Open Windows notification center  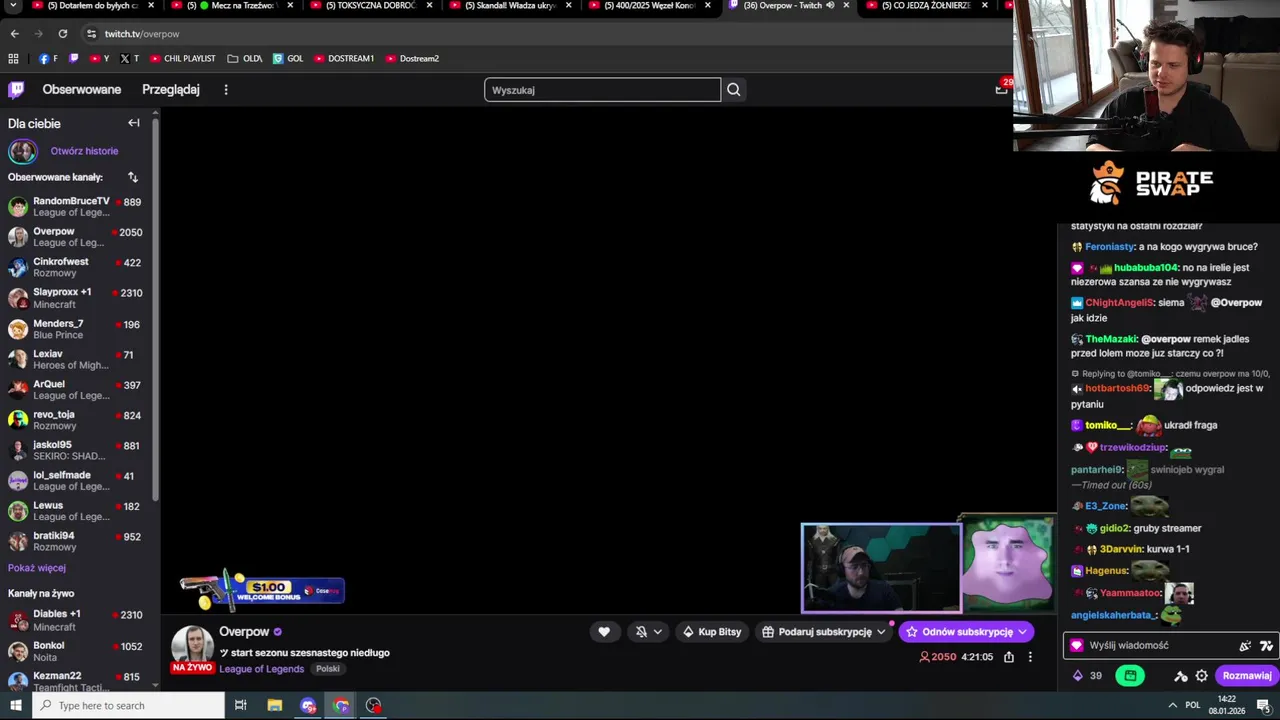coord(1263,705)
